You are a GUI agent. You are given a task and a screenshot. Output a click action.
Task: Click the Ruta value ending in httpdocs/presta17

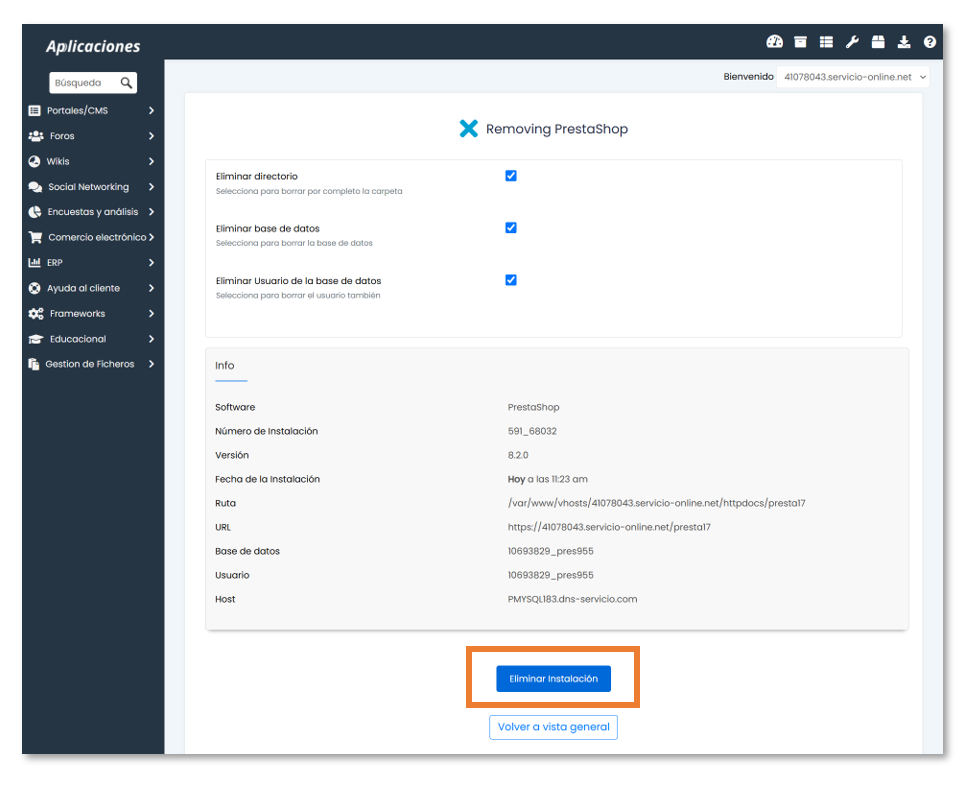point(656,503)
